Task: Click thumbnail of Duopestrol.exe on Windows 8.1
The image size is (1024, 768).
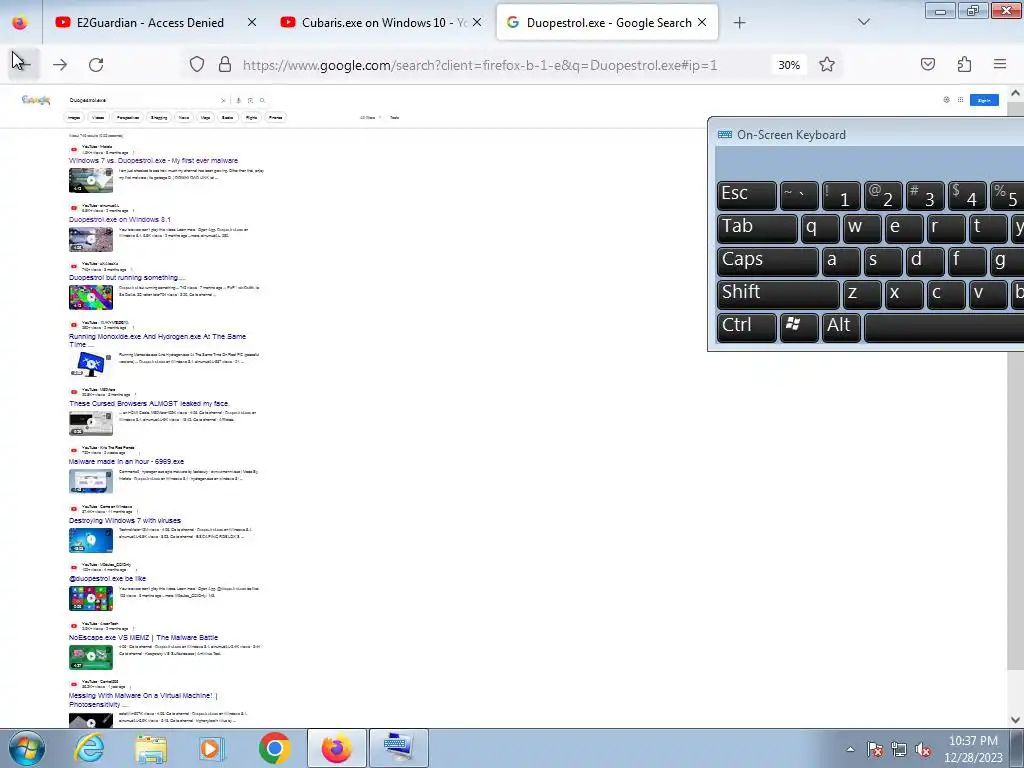Action: (91, 240)
